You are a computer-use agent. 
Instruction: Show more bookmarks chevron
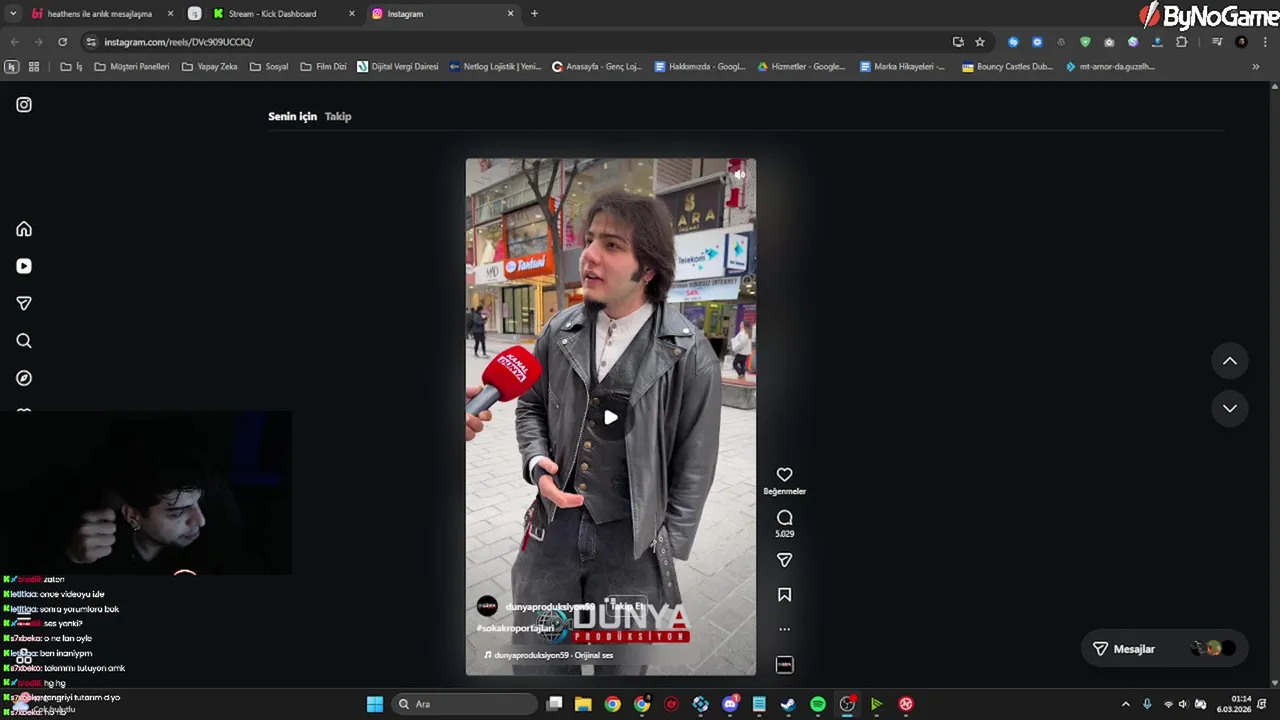click(1256, 67)
